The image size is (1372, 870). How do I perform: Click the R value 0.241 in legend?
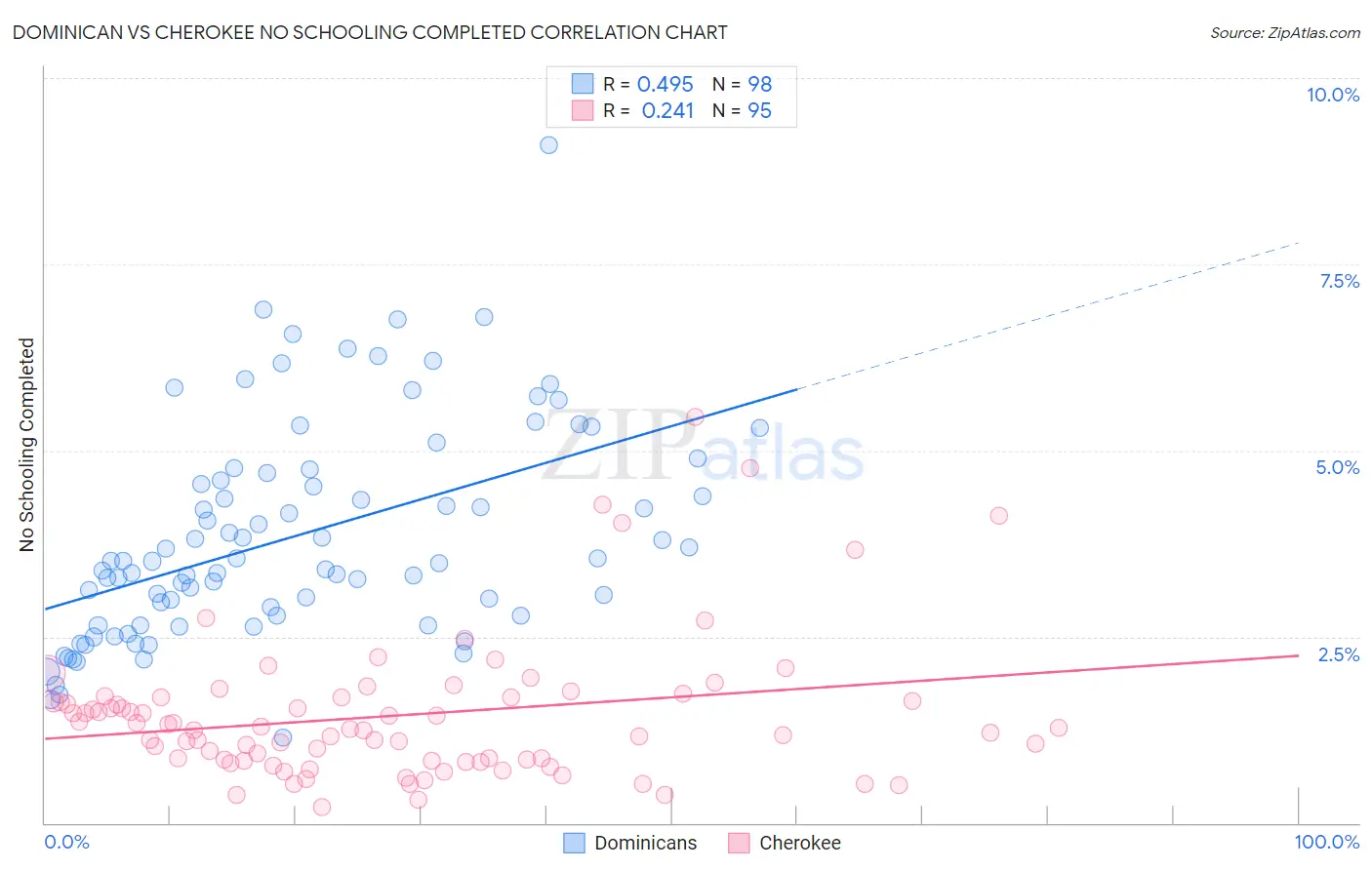coord(667,110)
